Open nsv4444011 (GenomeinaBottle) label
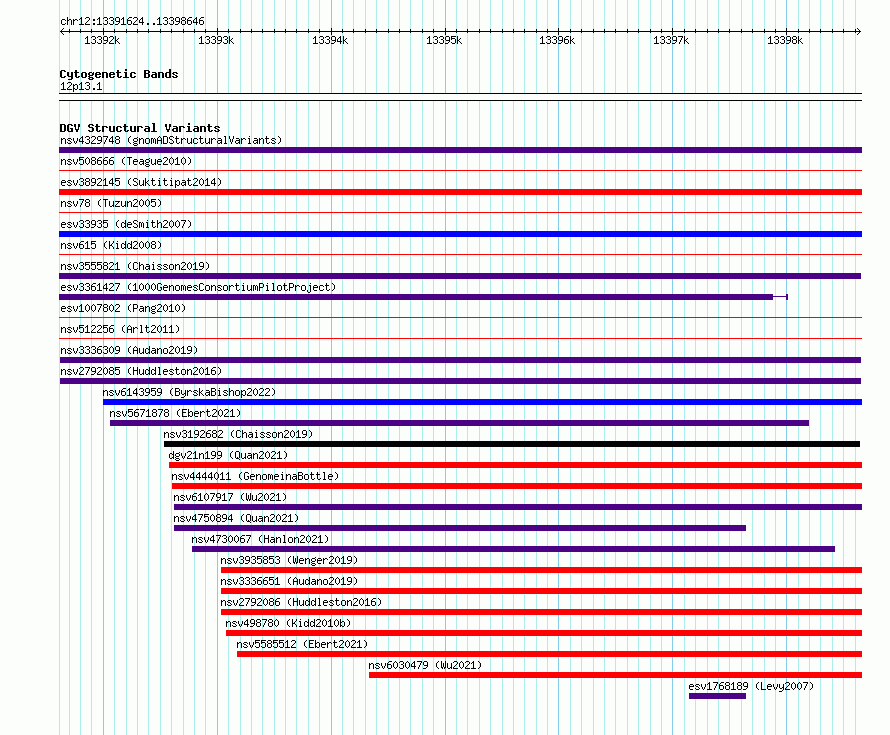This screenshot has height=735, width=890. pyautogui.click(x=255, y=476)
